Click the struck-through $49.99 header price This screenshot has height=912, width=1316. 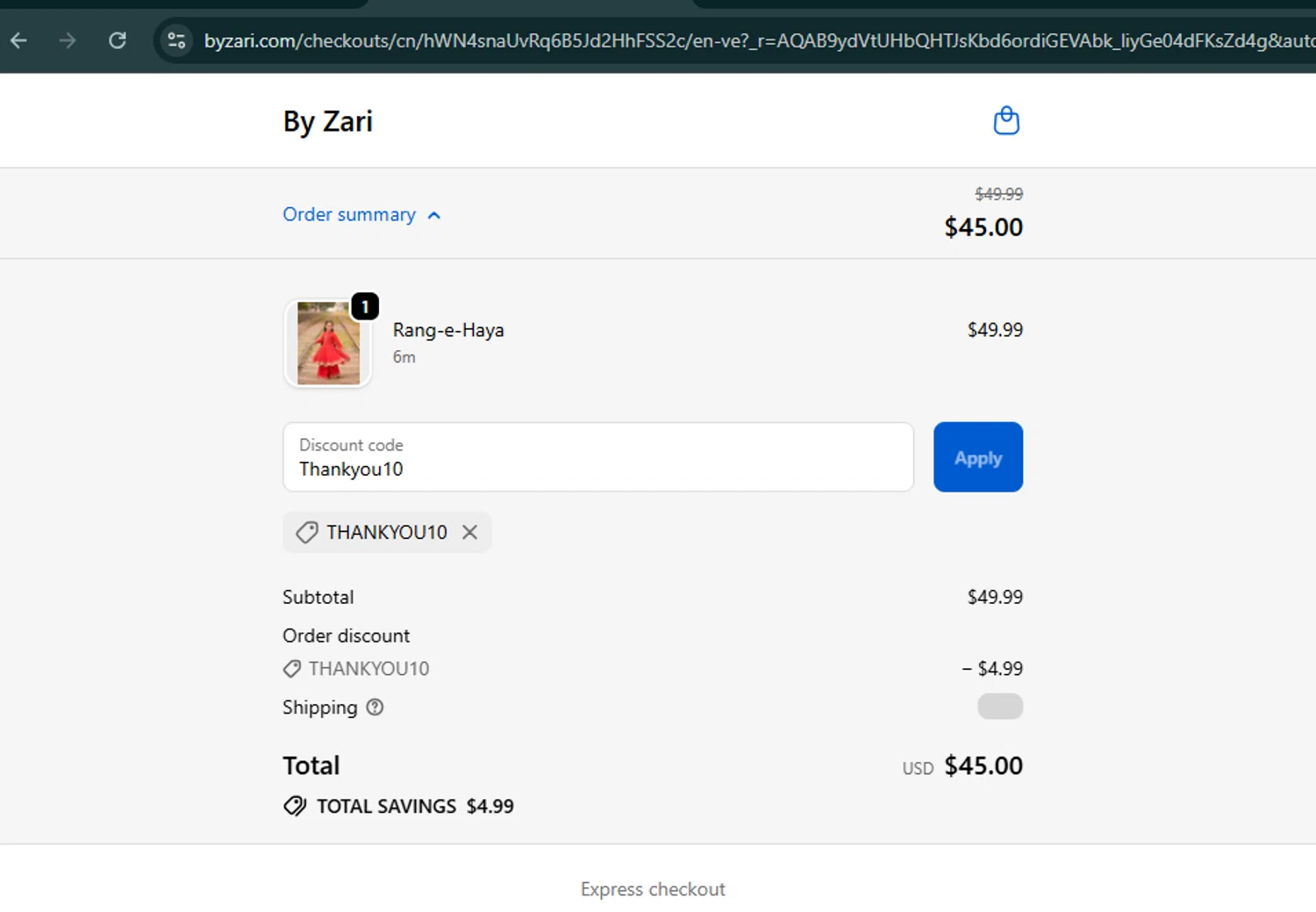coord(998,194)
